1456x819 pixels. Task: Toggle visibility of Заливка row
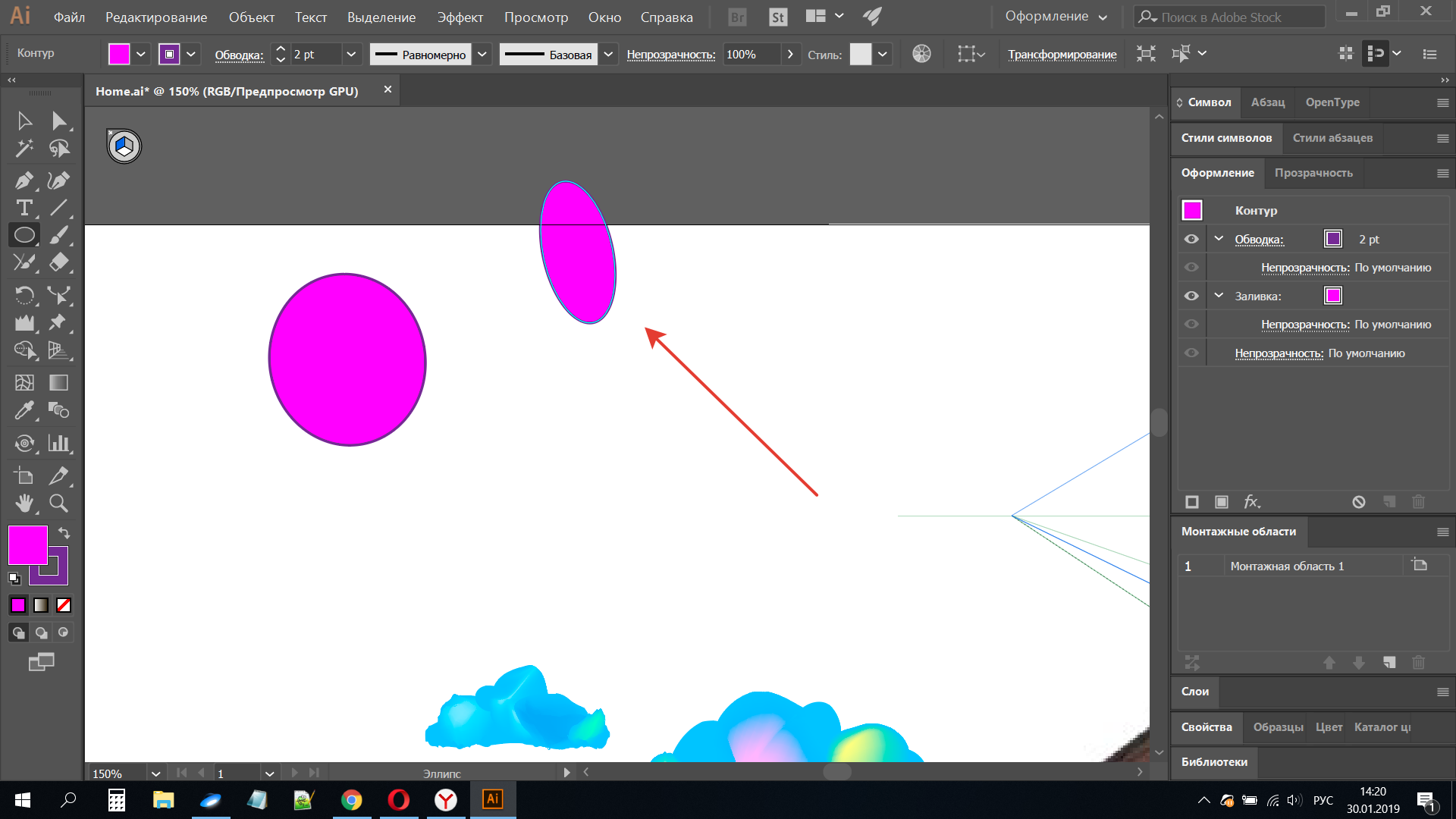point(1191,296)
